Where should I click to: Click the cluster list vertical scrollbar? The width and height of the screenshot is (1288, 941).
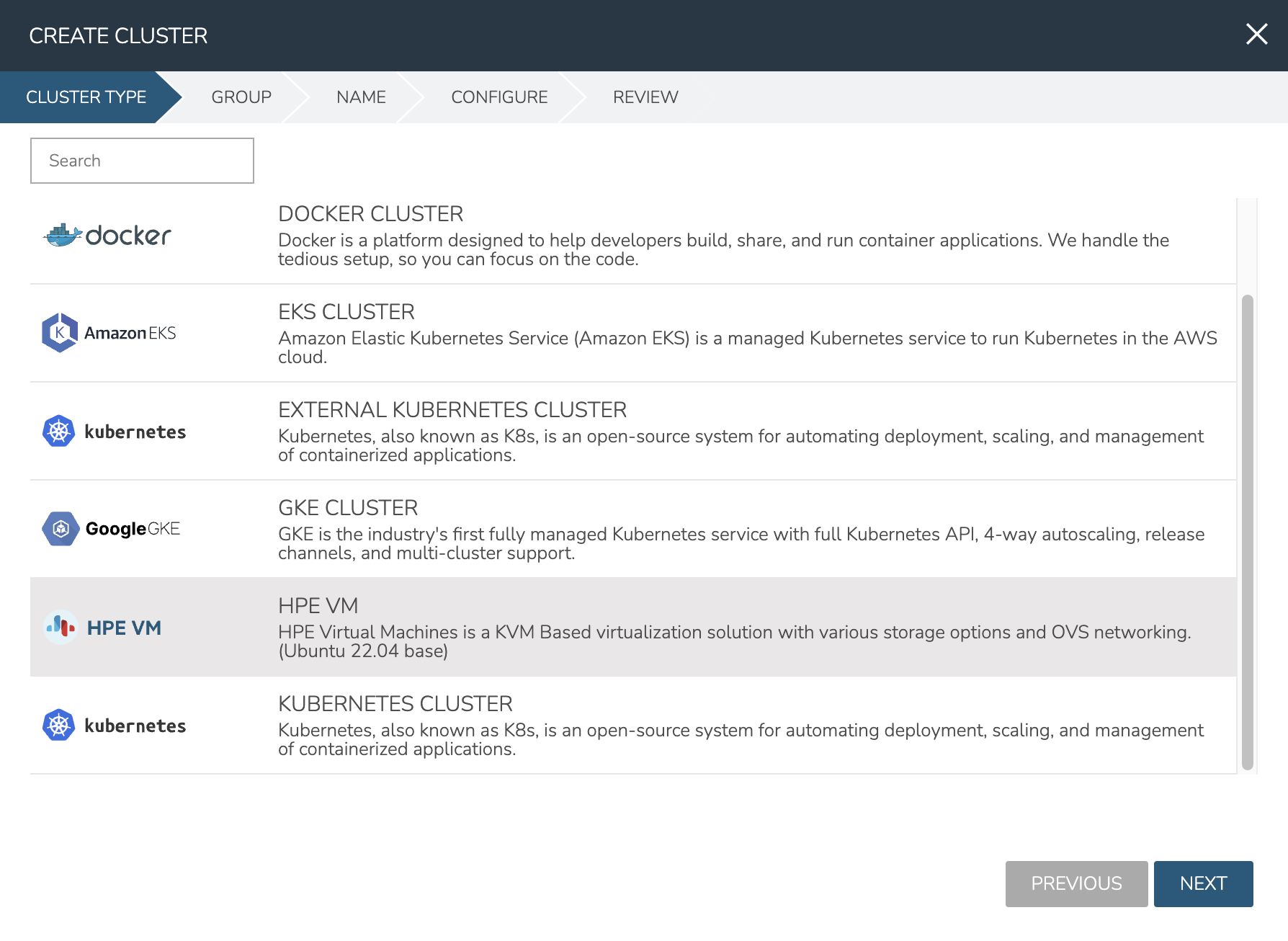[1247, 532]
